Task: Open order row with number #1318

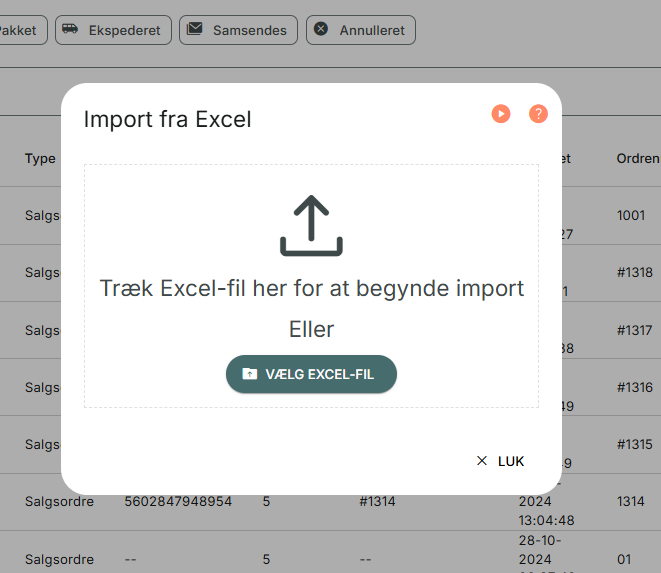Action: tap(635, 272)
